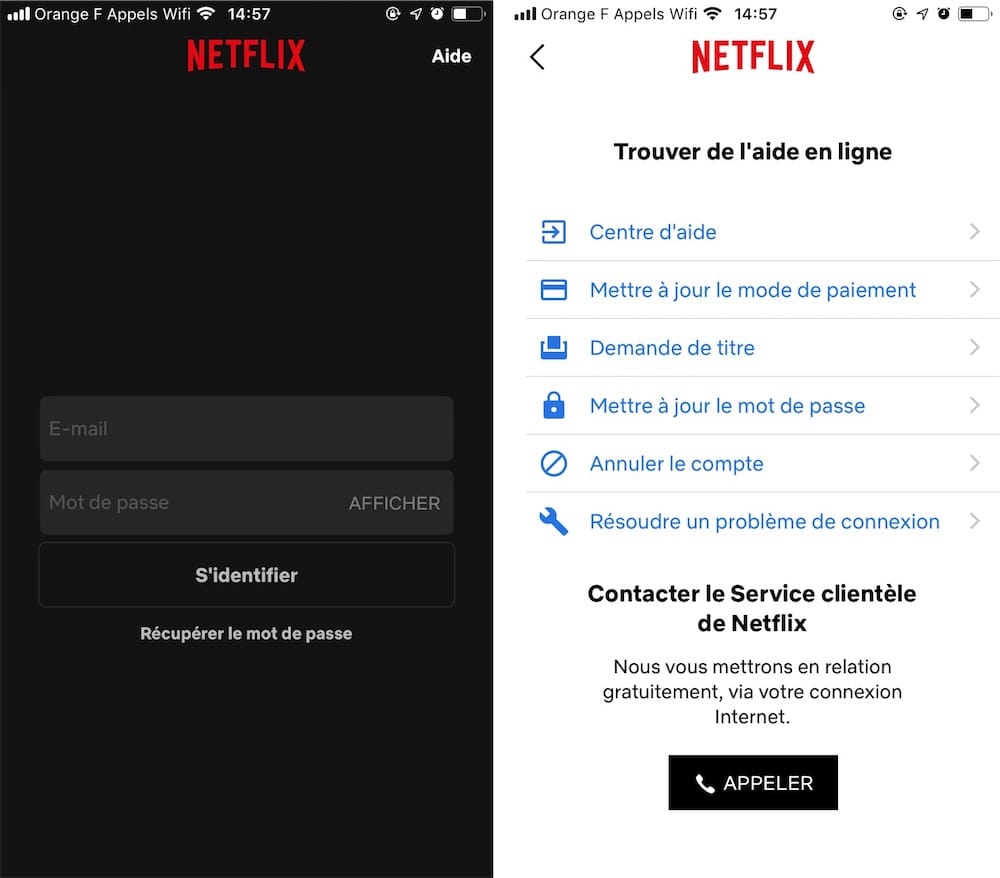Screen dimensions: 1000x878
Task: Click the Demande de titre inbox icon
Action: click(553, 348)
